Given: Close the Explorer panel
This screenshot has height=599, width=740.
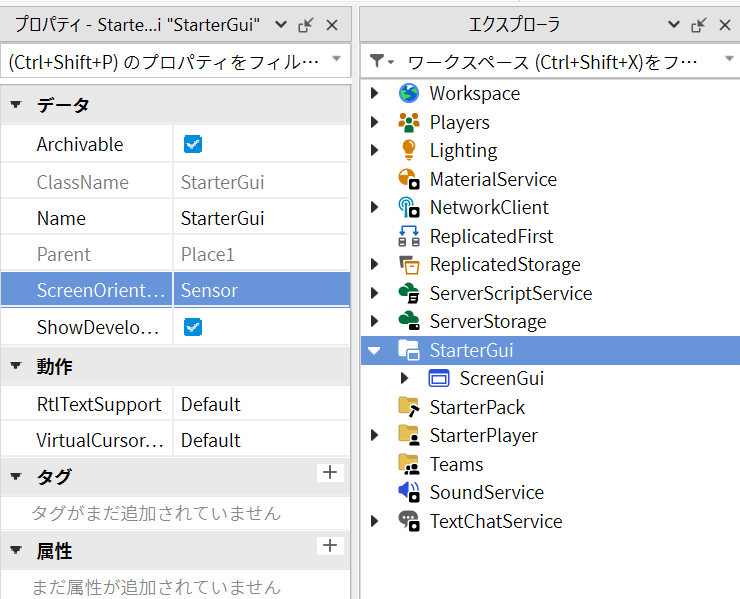Looking at the screenshot, I should [725, 25].
